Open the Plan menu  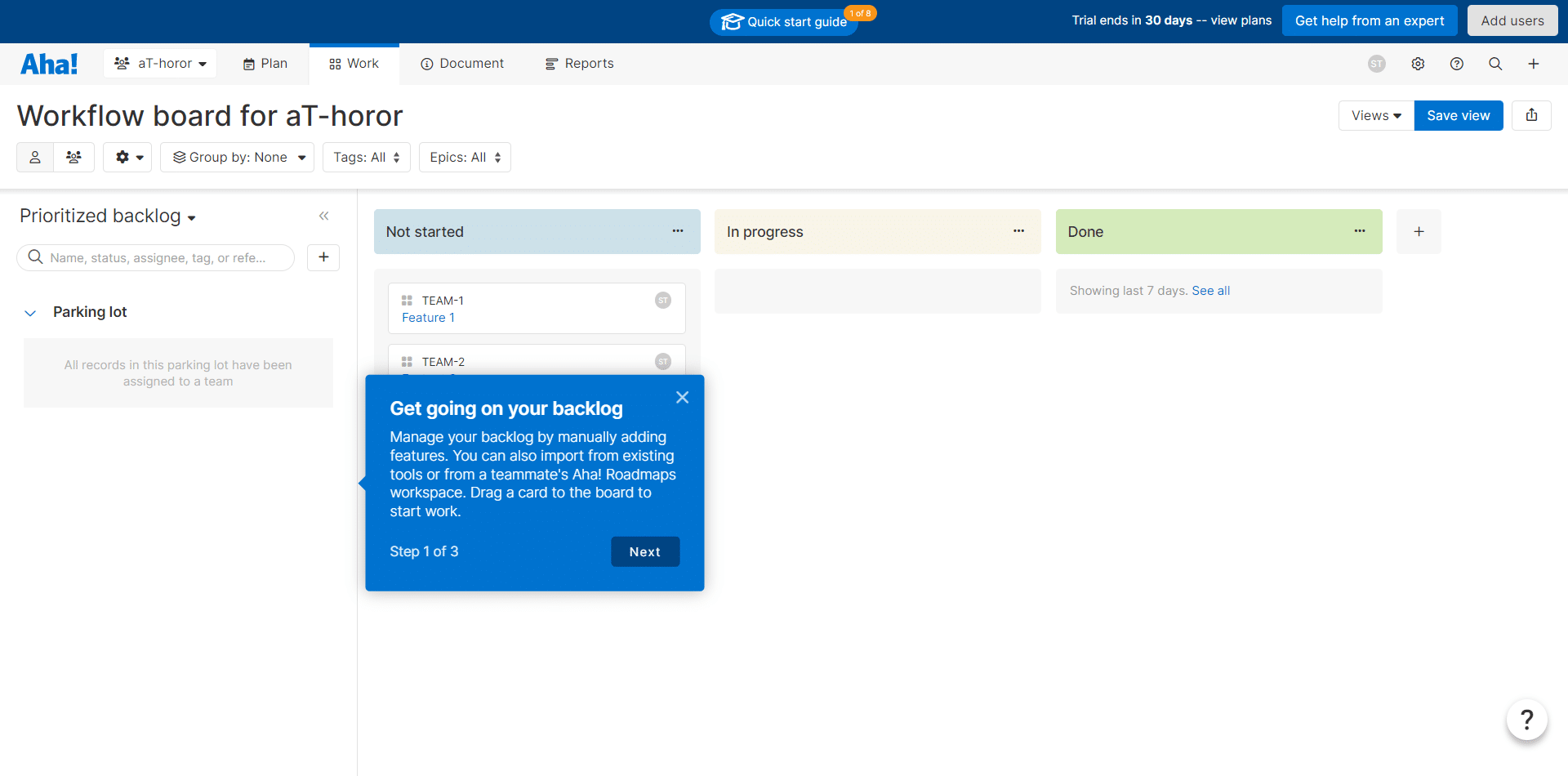pyautogui.click(x=265, y=64)
